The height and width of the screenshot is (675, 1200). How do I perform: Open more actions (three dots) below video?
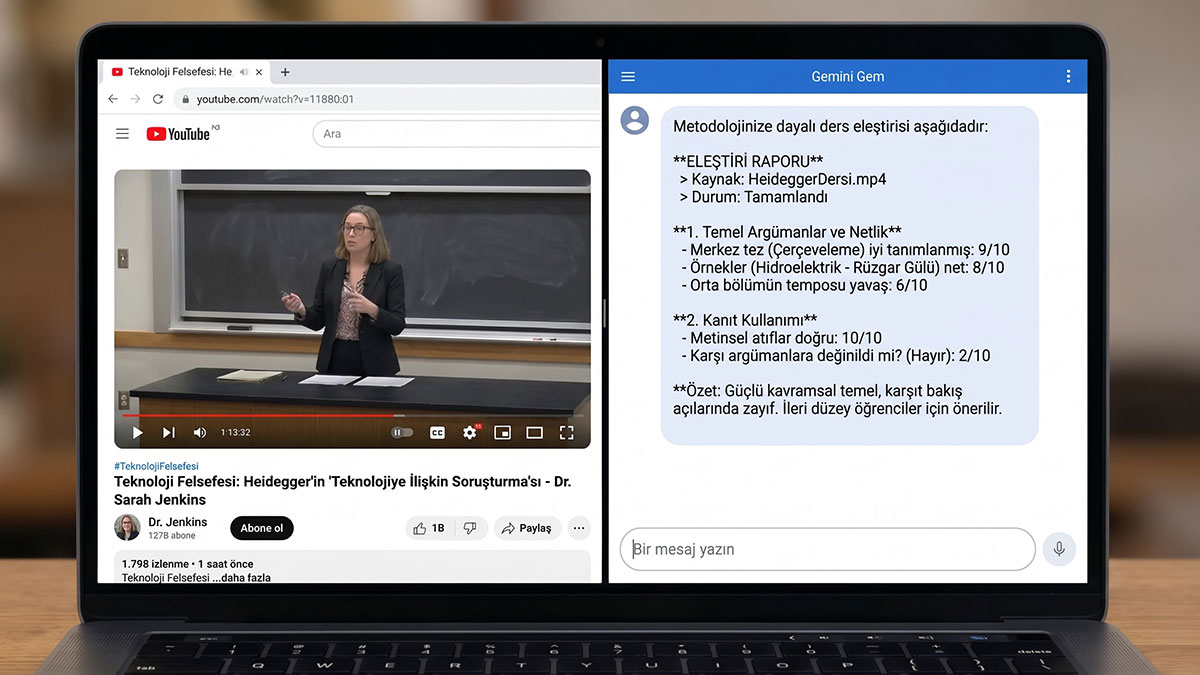[579, 528]
